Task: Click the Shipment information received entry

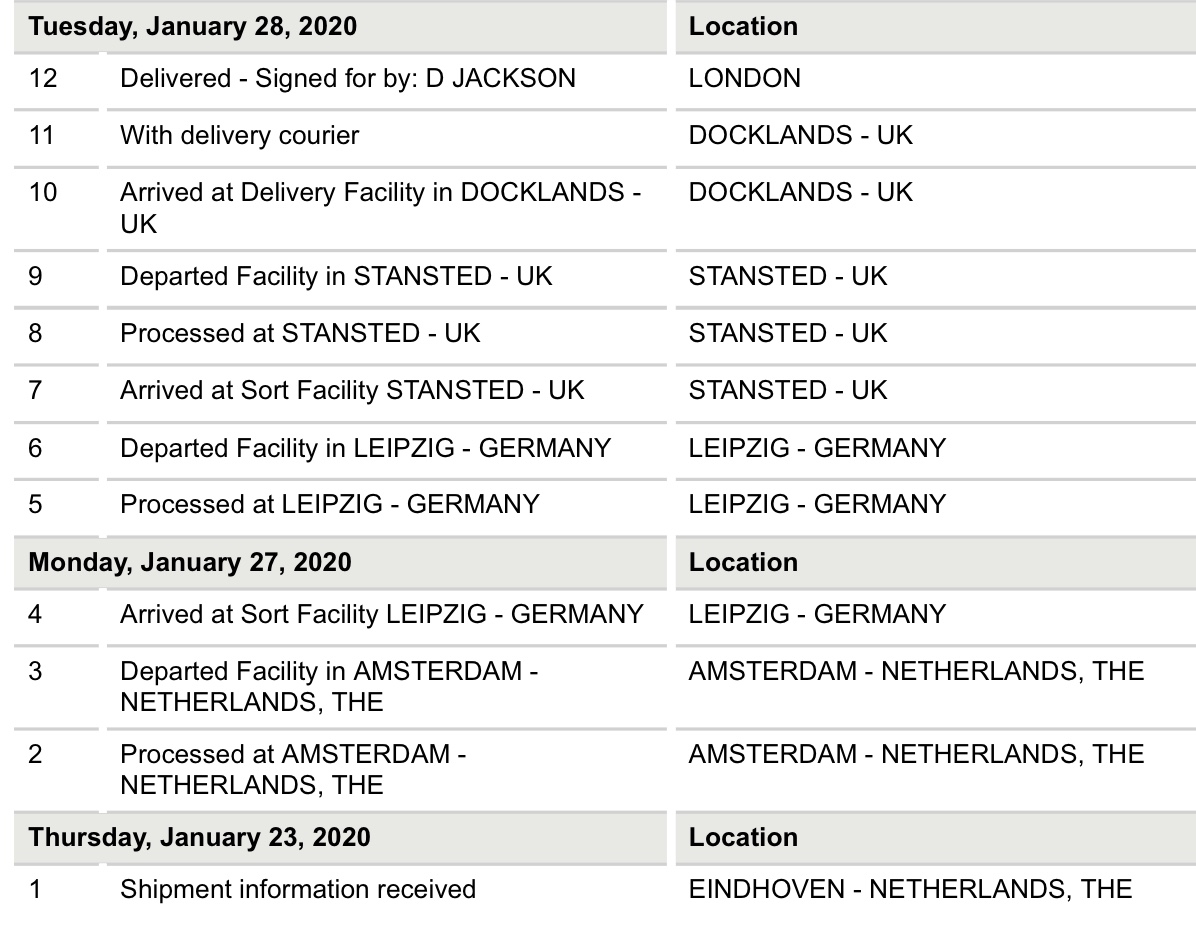Action: (297, 889)
